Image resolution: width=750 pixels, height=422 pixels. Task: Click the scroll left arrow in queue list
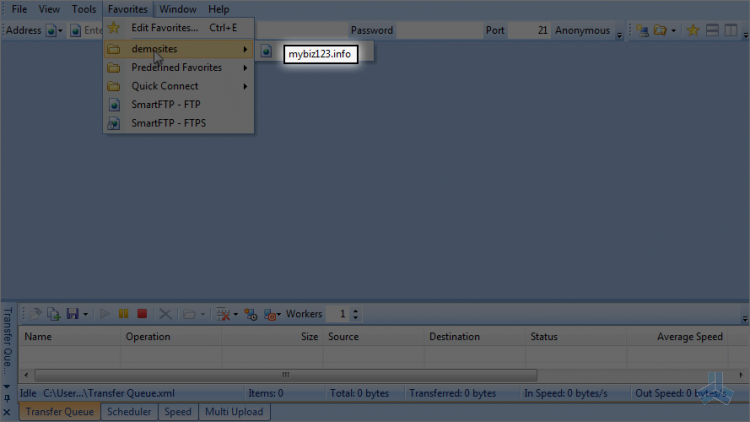point(26,375)
